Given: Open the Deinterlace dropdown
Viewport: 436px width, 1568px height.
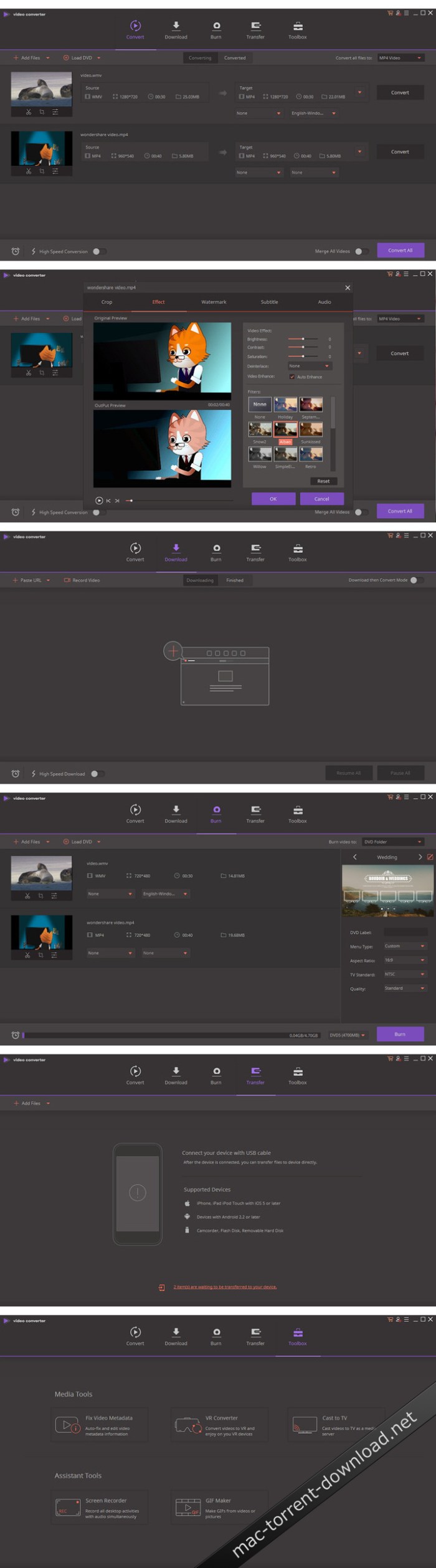Looking at the screenshot, I should pyautogui.click(x=309, y=366).
